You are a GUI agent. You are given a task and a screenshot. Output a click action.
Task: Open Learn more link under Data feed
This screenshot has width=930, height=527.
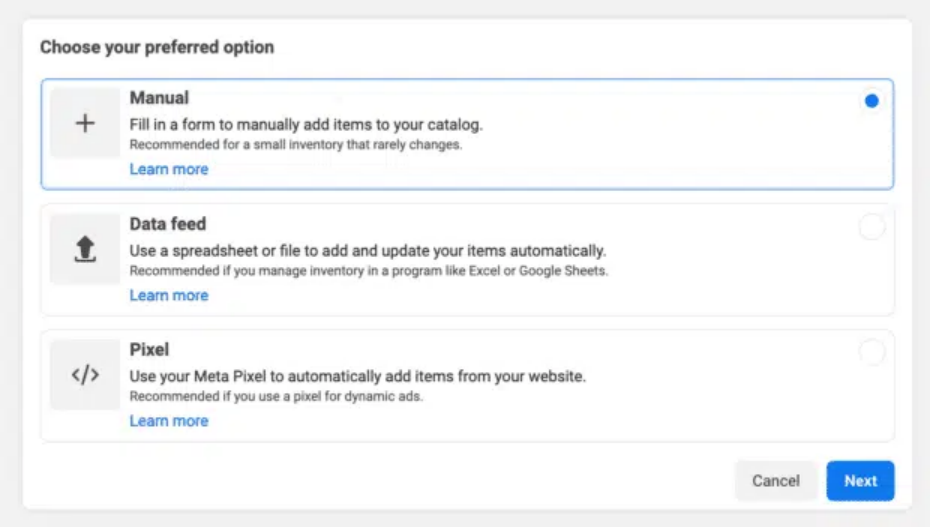tap(169, 295)
